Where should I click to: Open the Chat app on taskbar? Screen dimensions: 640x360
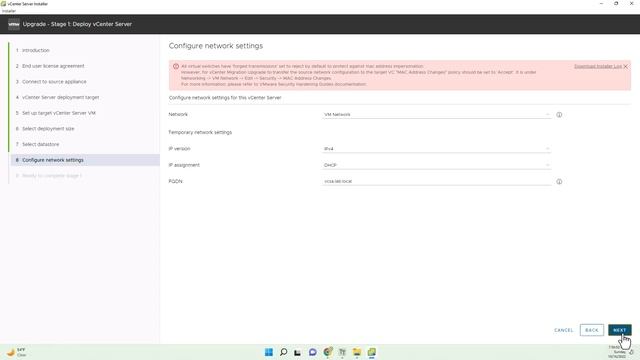point(313,352)
